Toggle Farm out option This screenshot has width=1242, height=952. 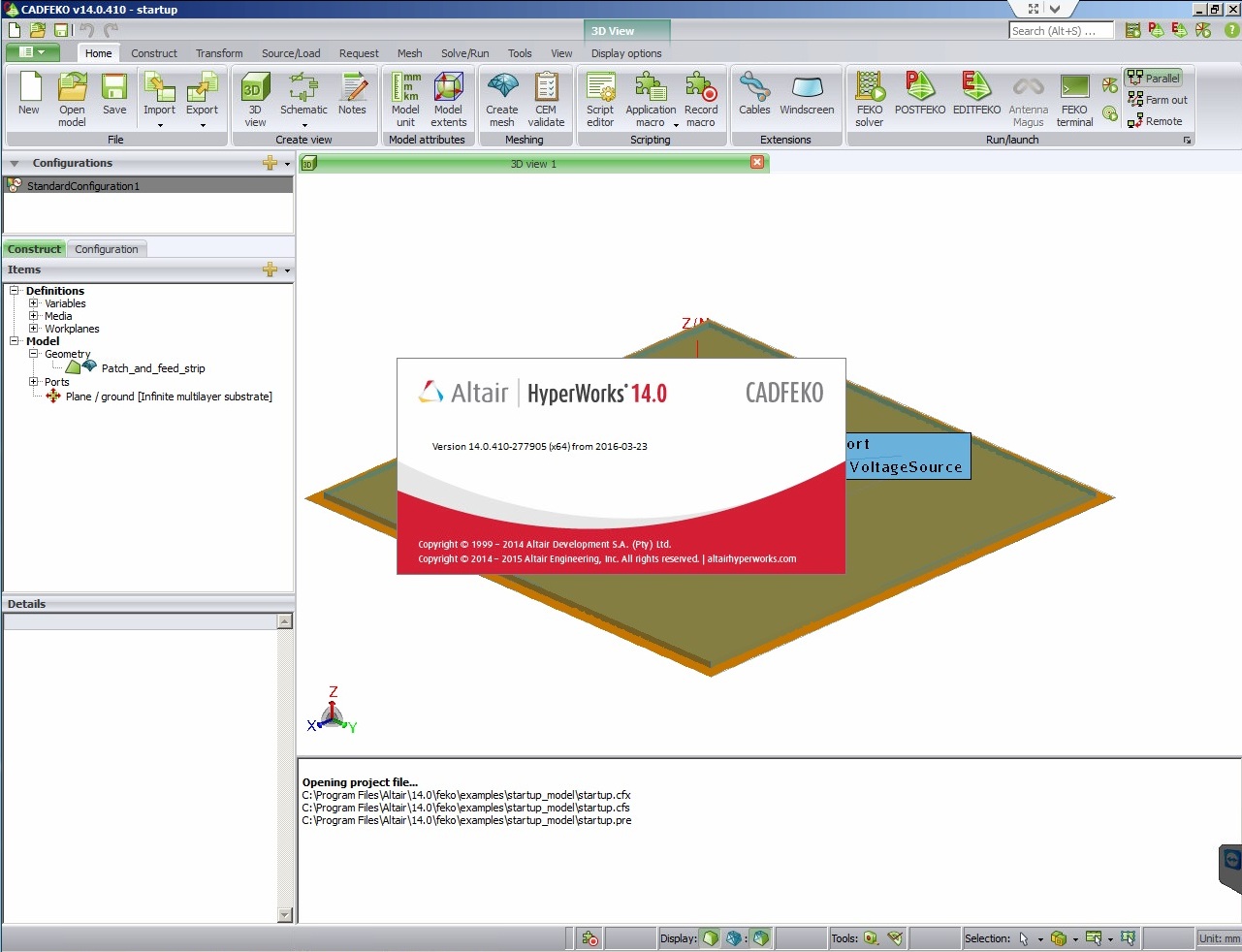pyautogui.click(x=1157, y=100)
